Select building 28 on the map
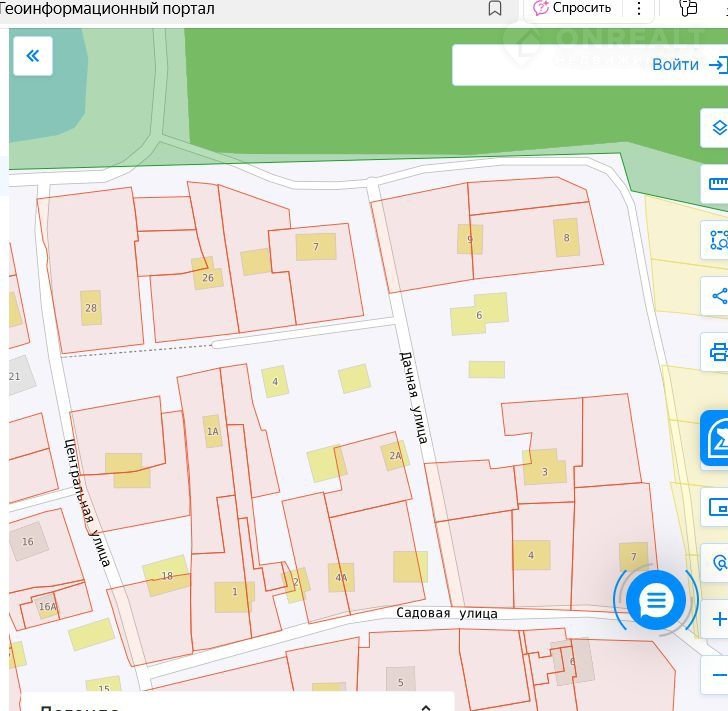The image size is (728, 711). coord(91,307)
